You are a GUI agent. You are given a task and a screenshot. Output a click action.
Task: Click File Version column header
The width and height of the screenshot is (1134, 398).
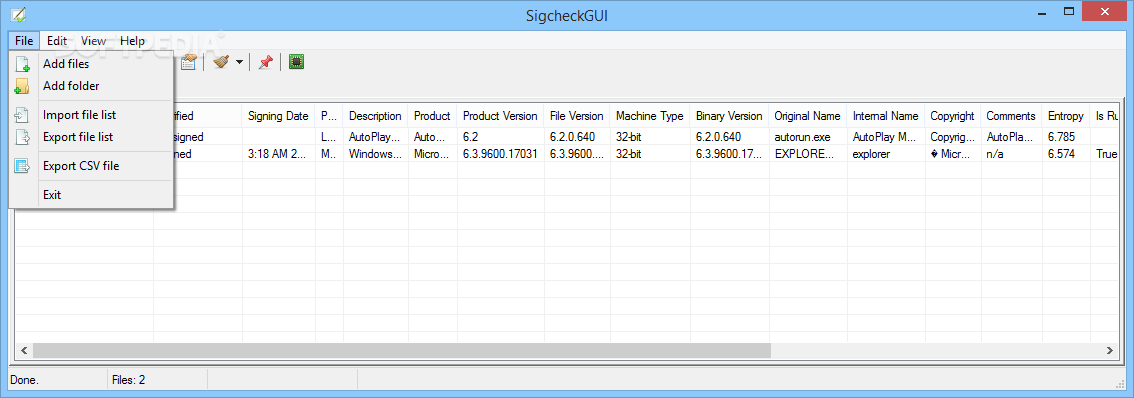tap(576, 116)
